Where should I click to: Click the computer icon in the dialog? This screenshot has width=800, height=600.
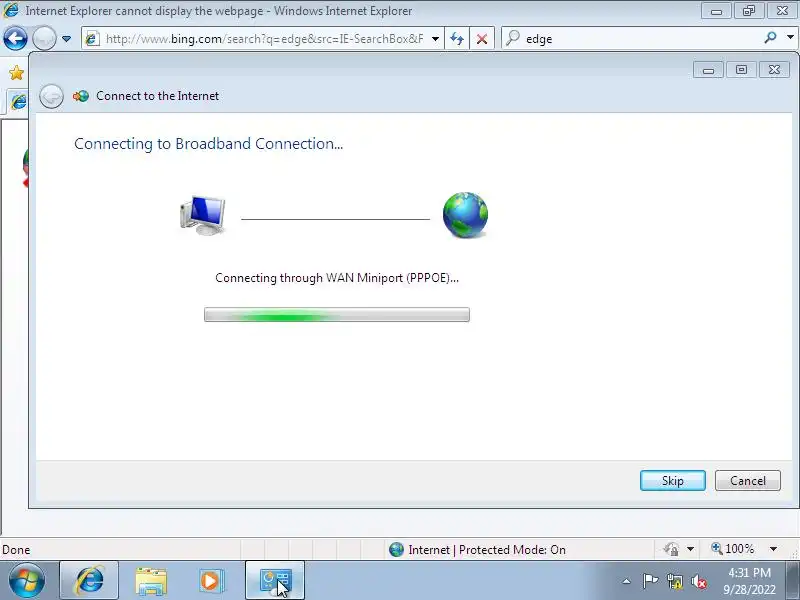click(x=203, y=215)
